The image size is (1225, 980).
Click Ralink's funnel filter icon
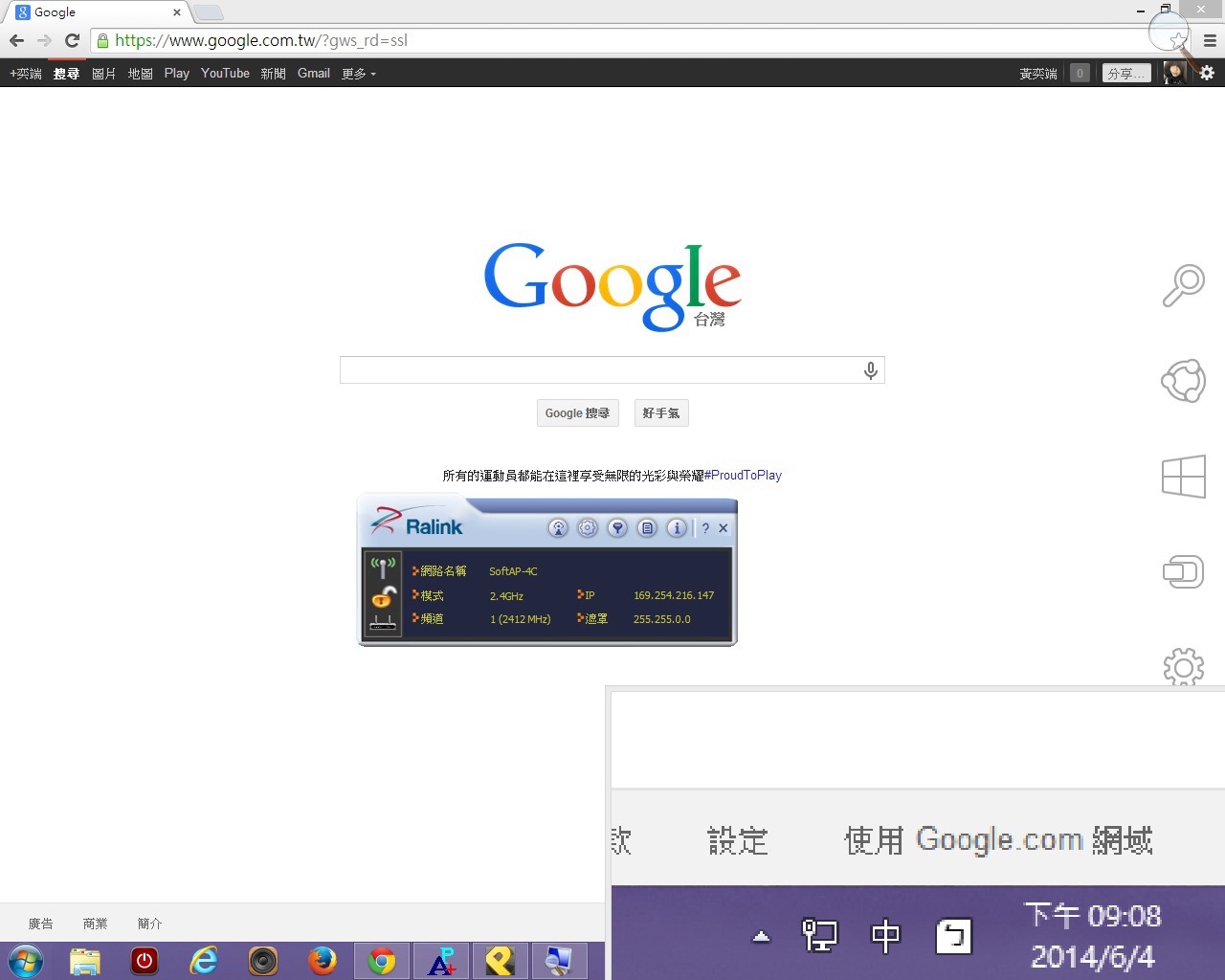(617, 527)
